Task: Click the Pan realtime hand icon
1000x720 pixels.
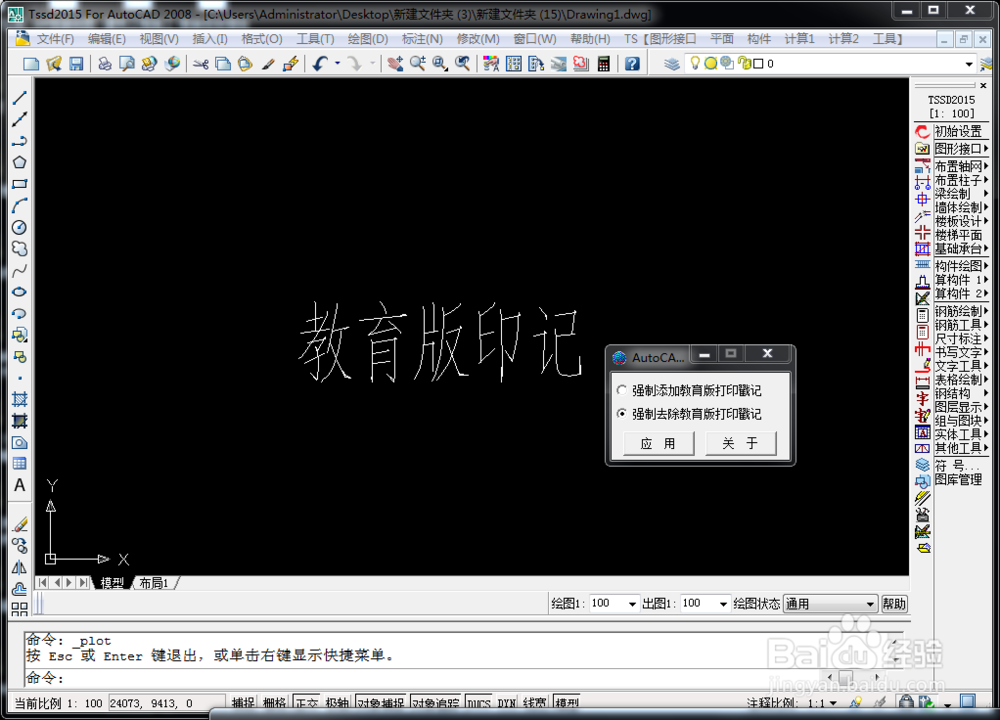Action: click(x=395, y=64)
